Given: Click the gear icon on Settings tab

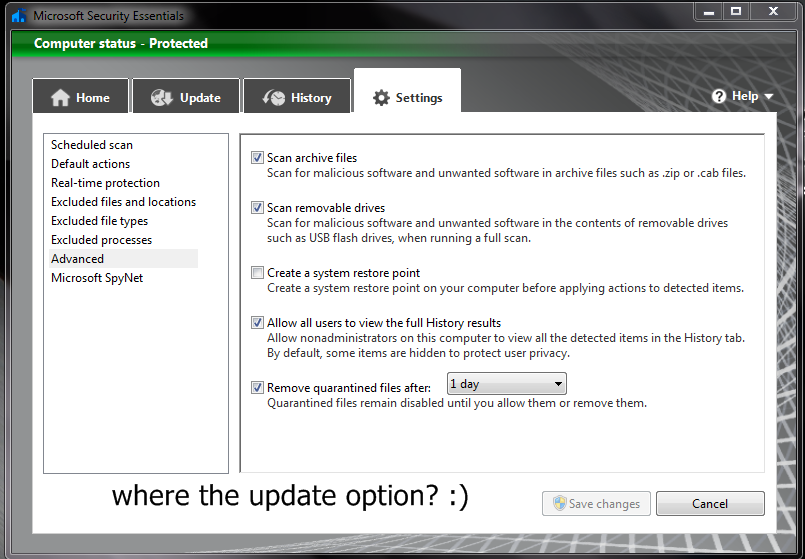Looking at the screenshot, I should 381,98.
